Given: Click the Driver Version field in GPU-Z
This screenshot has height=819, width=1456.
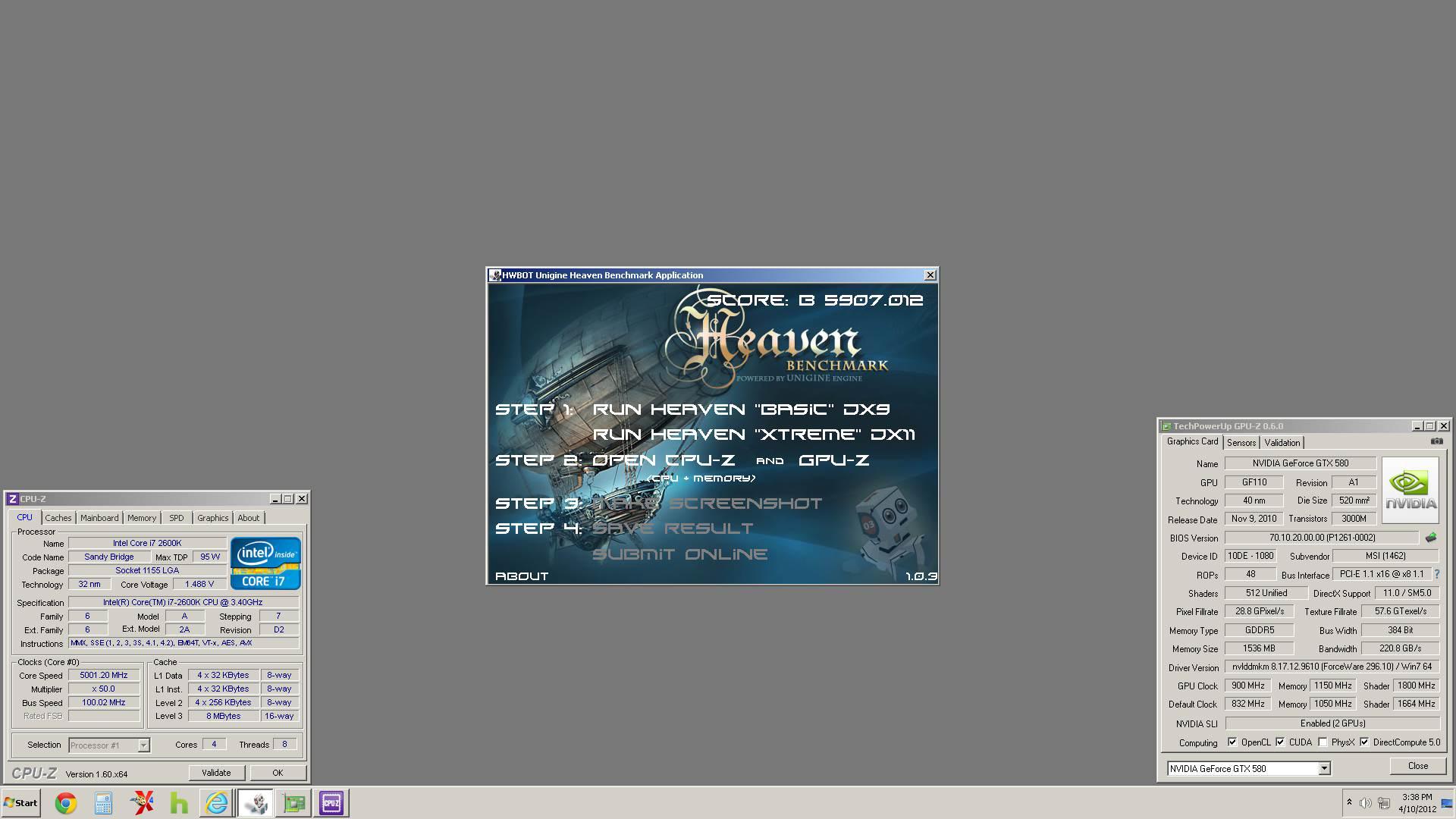Looking at the screenshot, I should click(x=1332, y=667).
